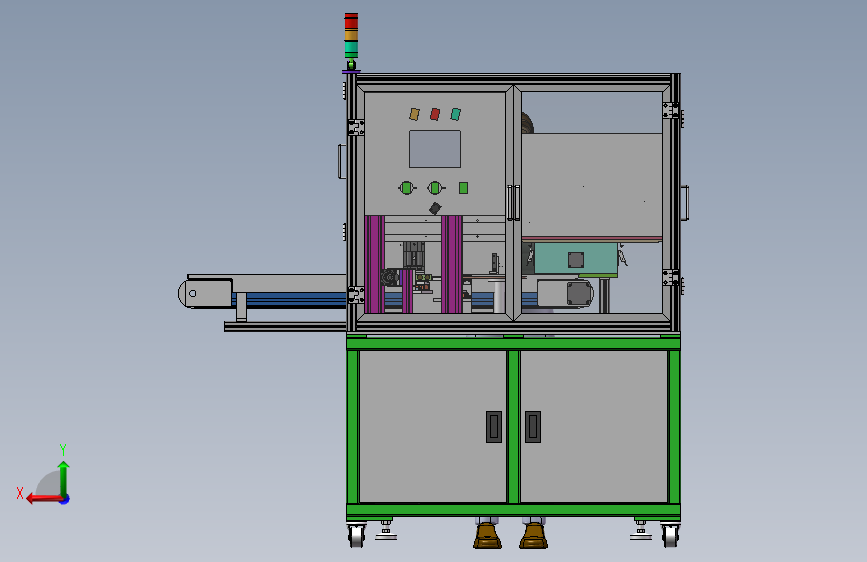
Task: Select the right cabinet door handle
Action: pos(533,426)
